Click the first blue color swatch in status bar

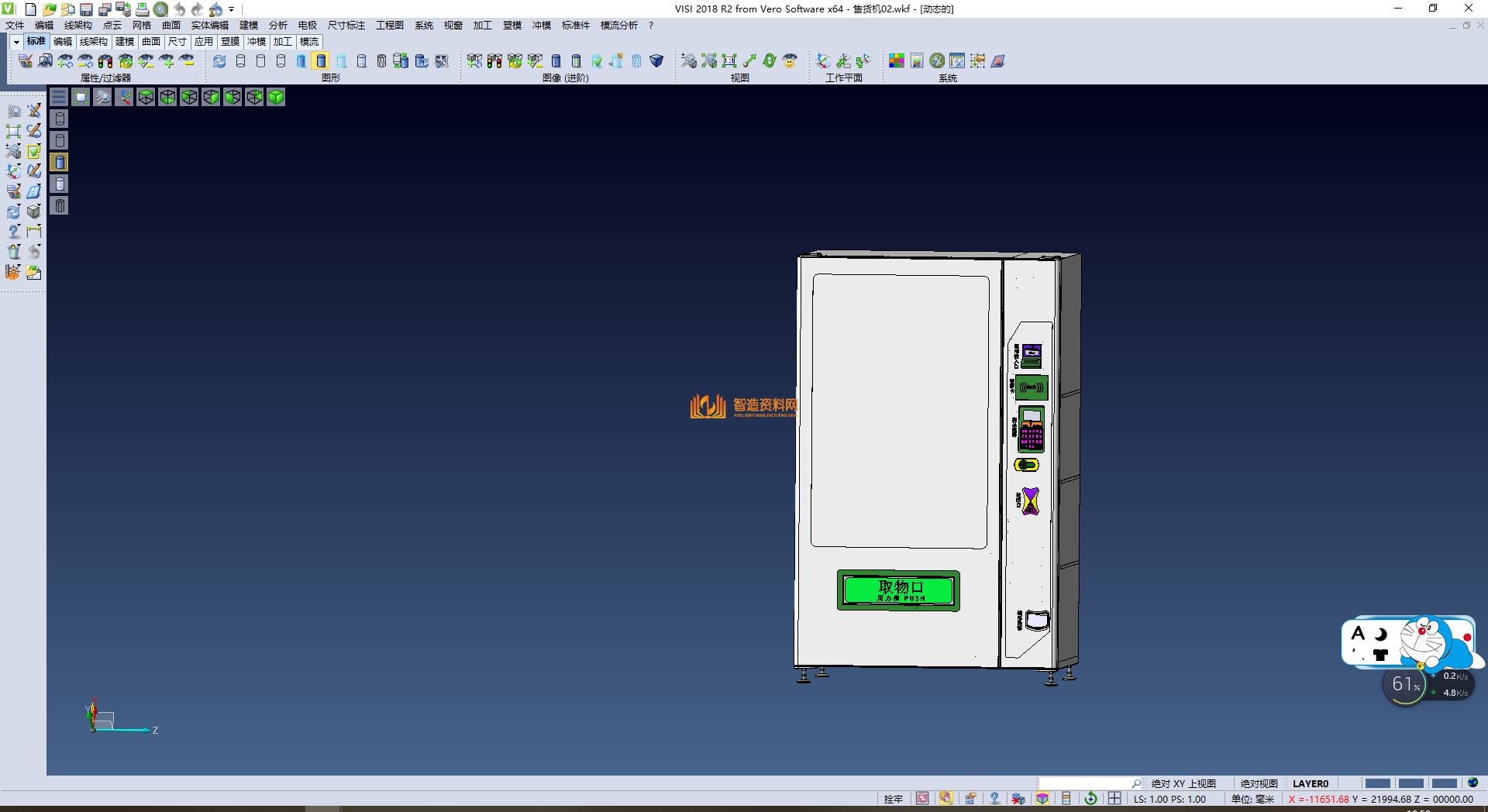pyautogui.click(x=1377, y=783)
